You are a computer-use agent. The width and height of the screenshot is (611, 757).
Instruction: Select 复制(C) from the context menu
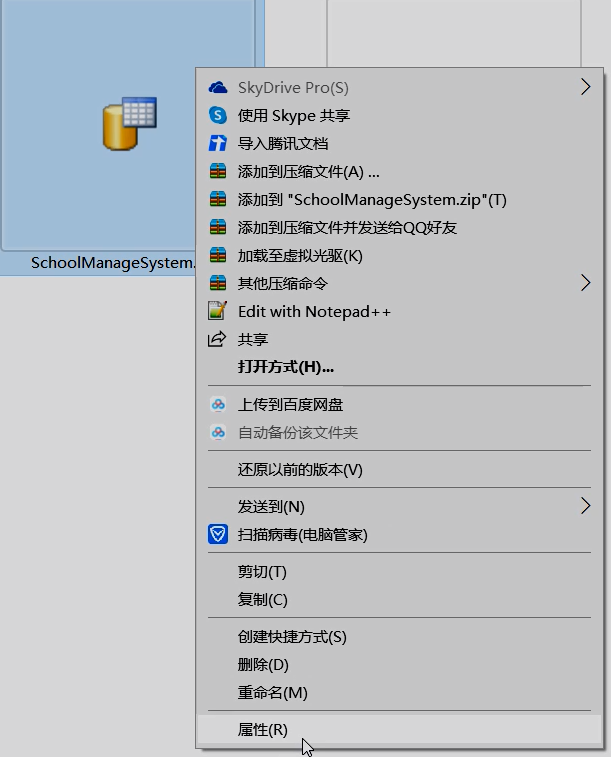coord(399,600)
